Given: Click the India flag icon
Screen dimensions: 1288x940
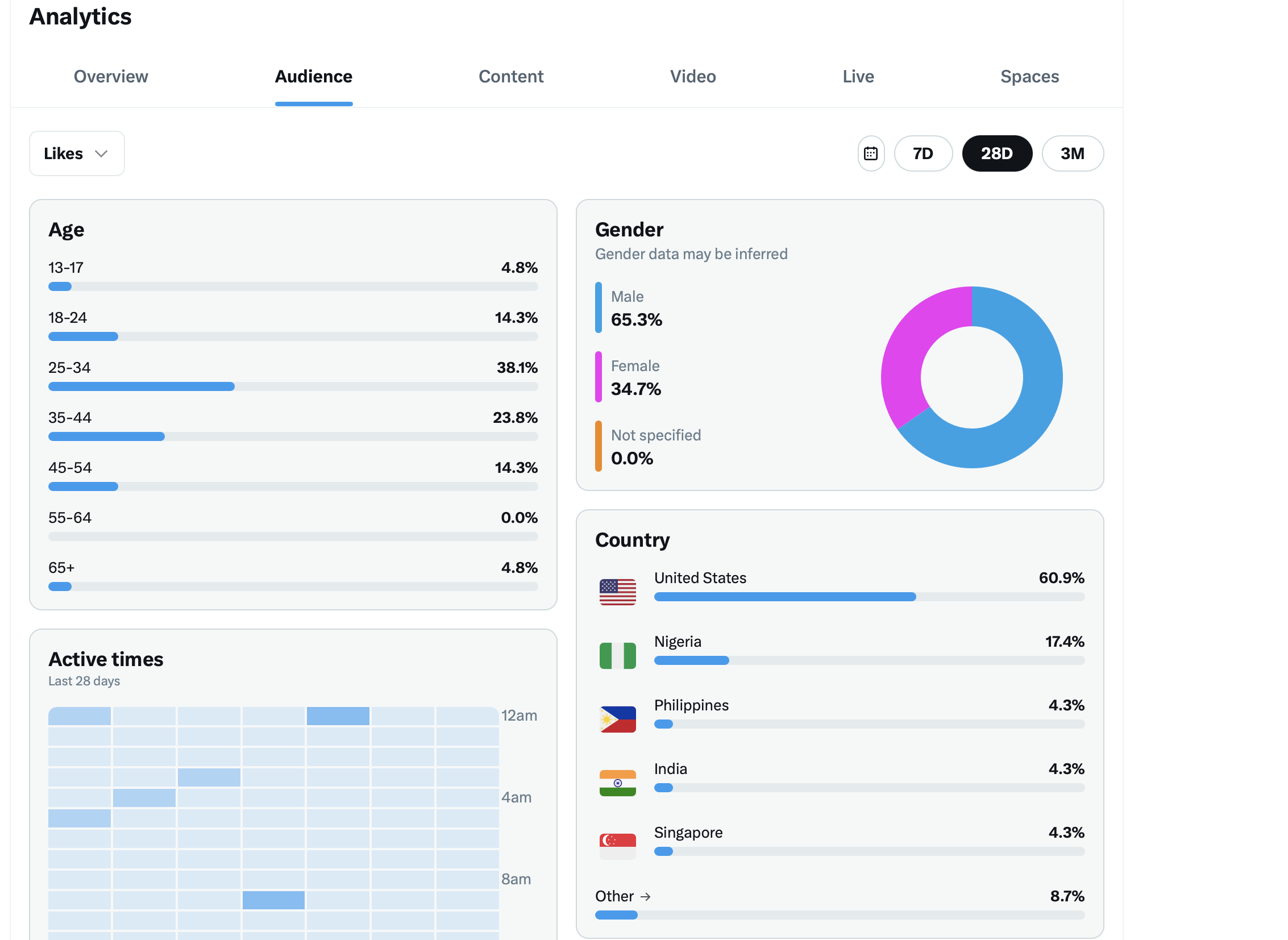Looking at the screenshot, I should coord(617,783).
